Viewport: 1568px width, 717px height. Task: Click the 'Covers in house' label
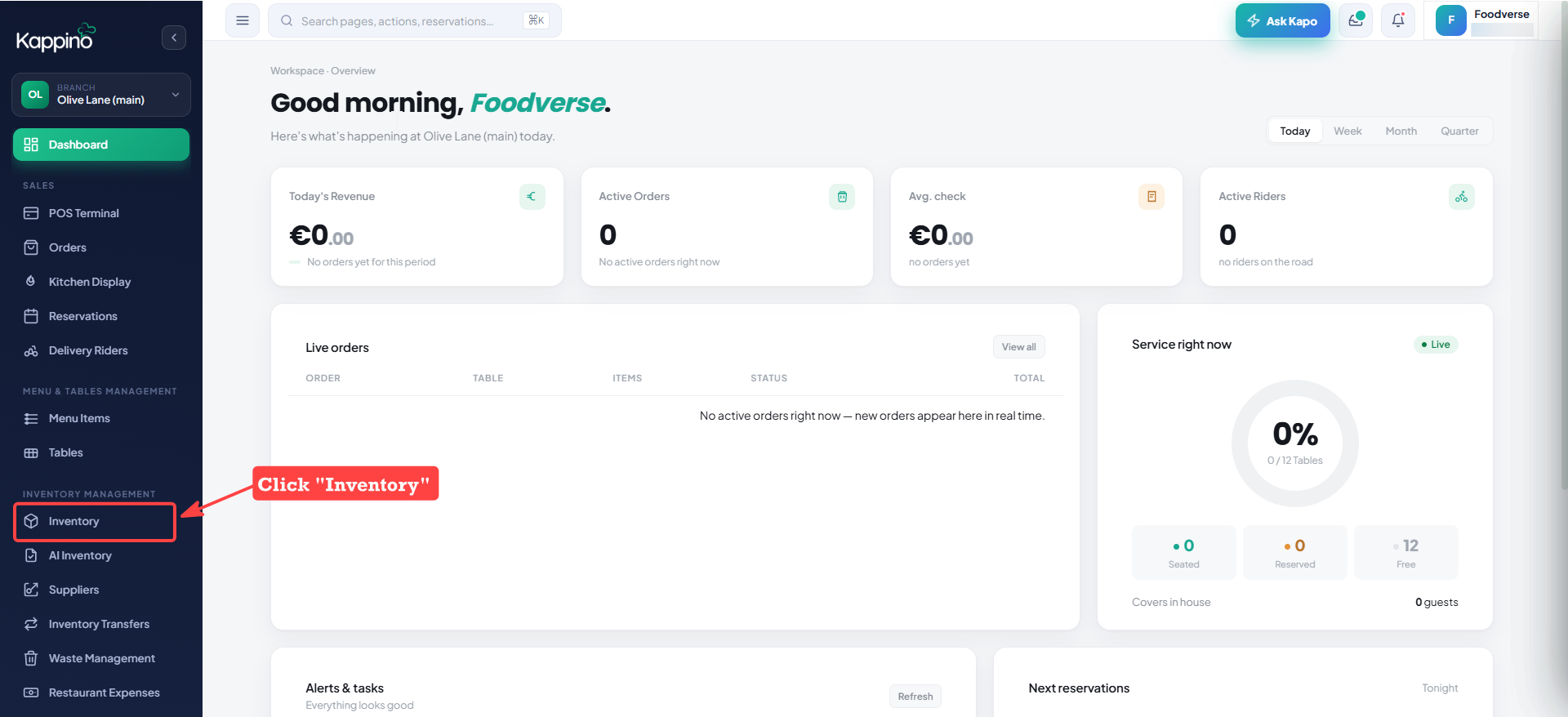click(1171, 603)
